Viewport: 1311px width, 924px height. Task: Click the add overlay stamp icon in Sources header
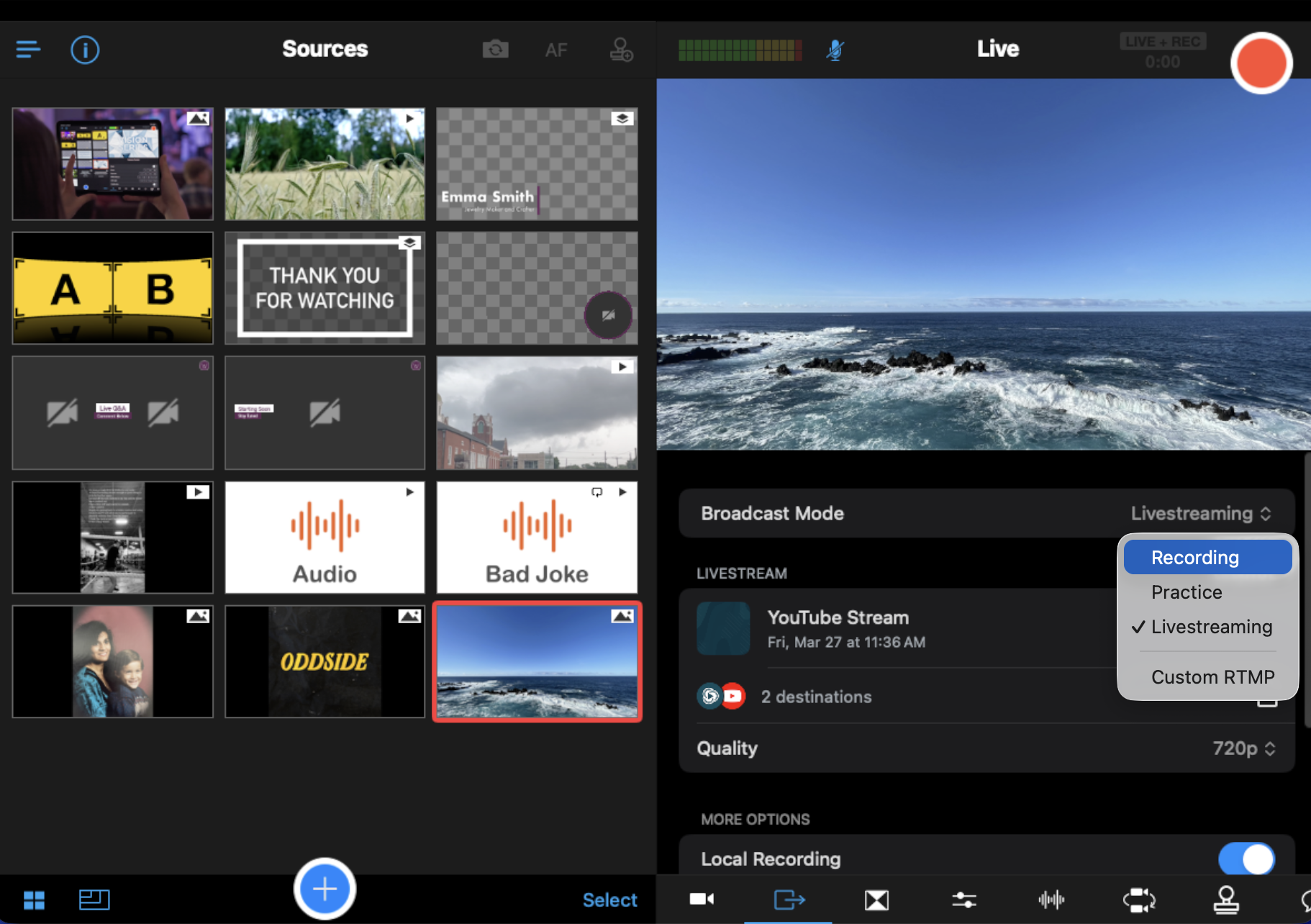[621, 50]
